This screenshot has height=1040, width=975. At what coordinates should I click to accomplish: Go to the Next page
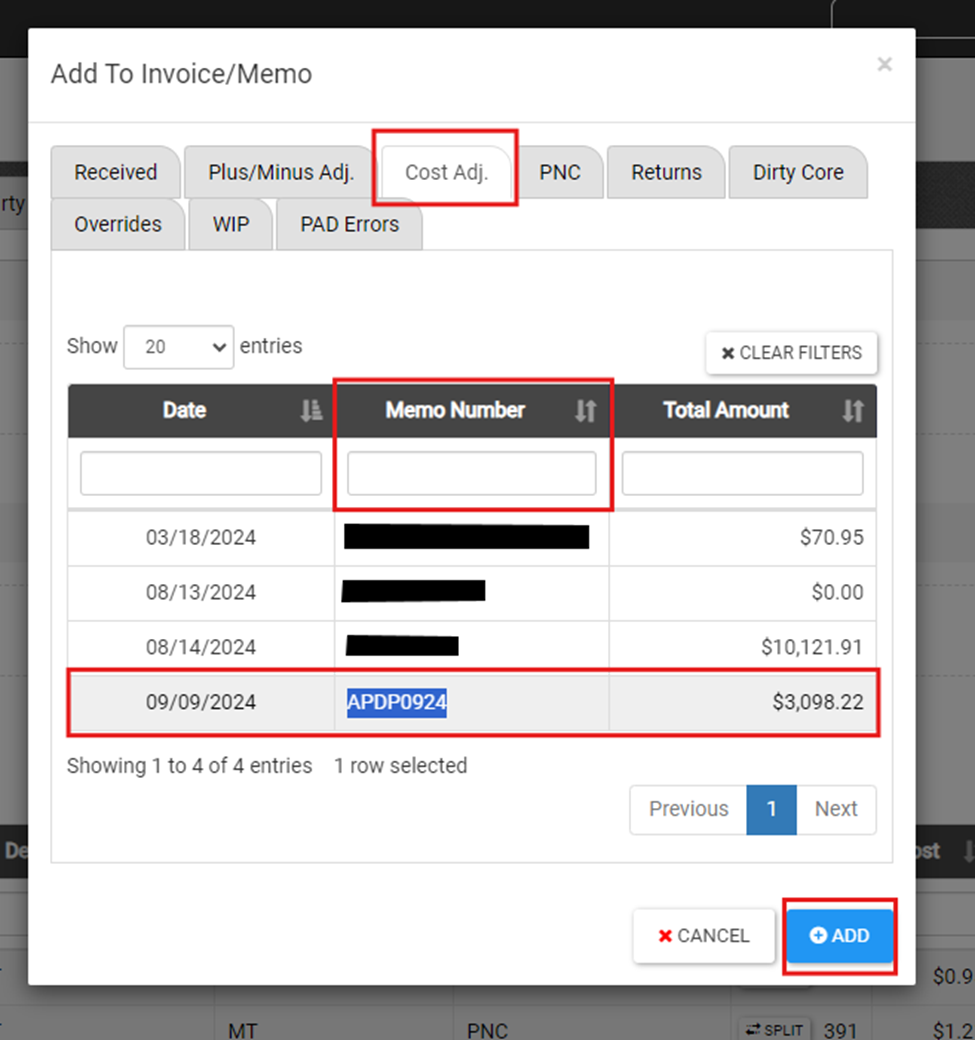836,809
